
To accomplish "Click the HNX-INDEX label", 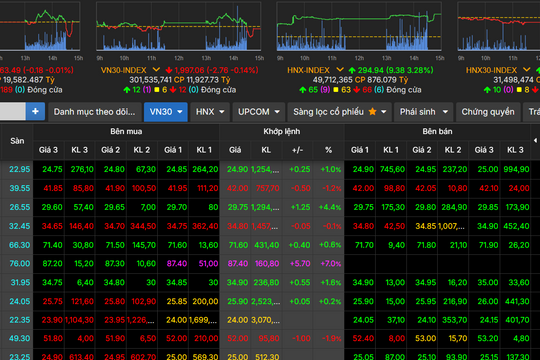I will [309, 70].
